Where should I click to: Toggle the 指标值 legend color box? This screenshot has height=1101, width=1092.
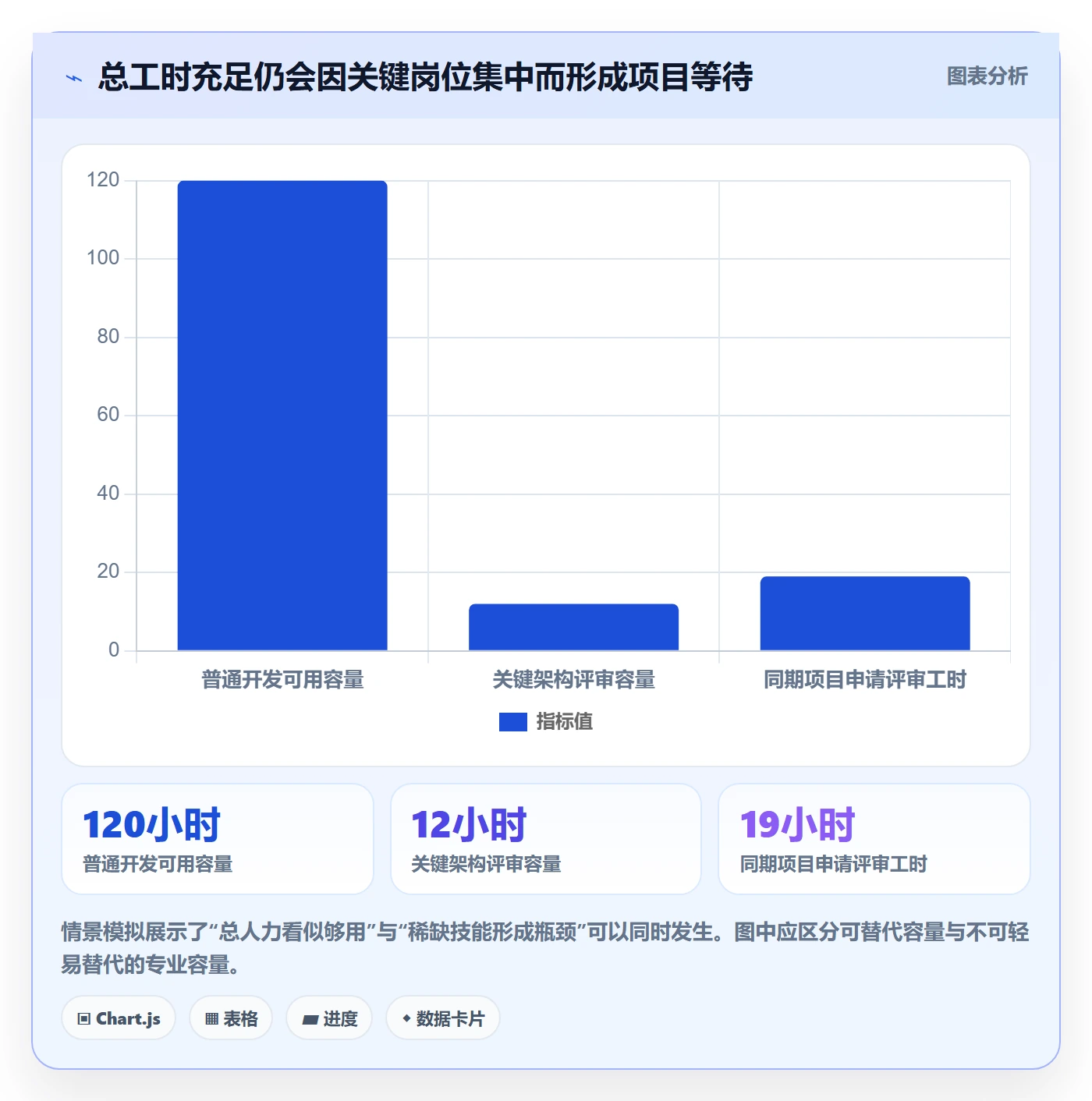[x=513, y=722]
